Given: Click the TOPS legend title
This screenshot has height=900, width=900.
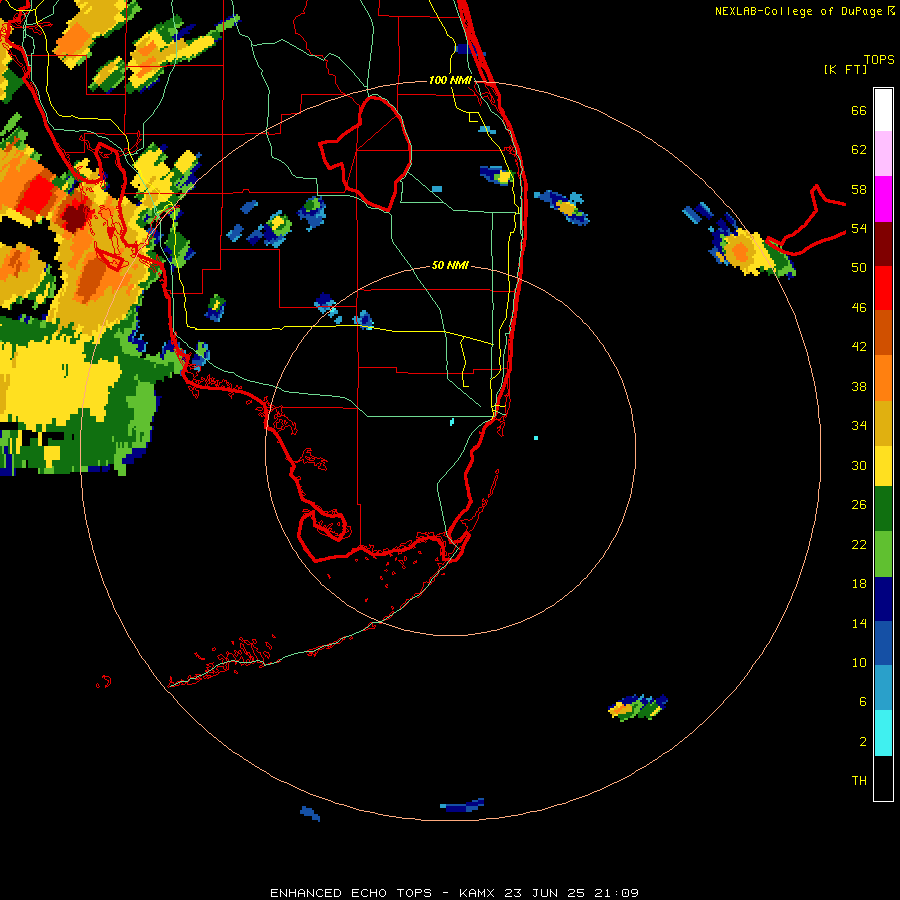Looking at the screenshot, I should 879,59.
